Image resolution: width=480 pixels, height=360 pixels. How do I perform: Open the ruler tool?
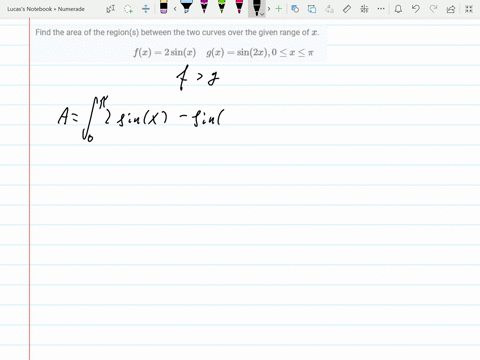[x=347, y=9]
